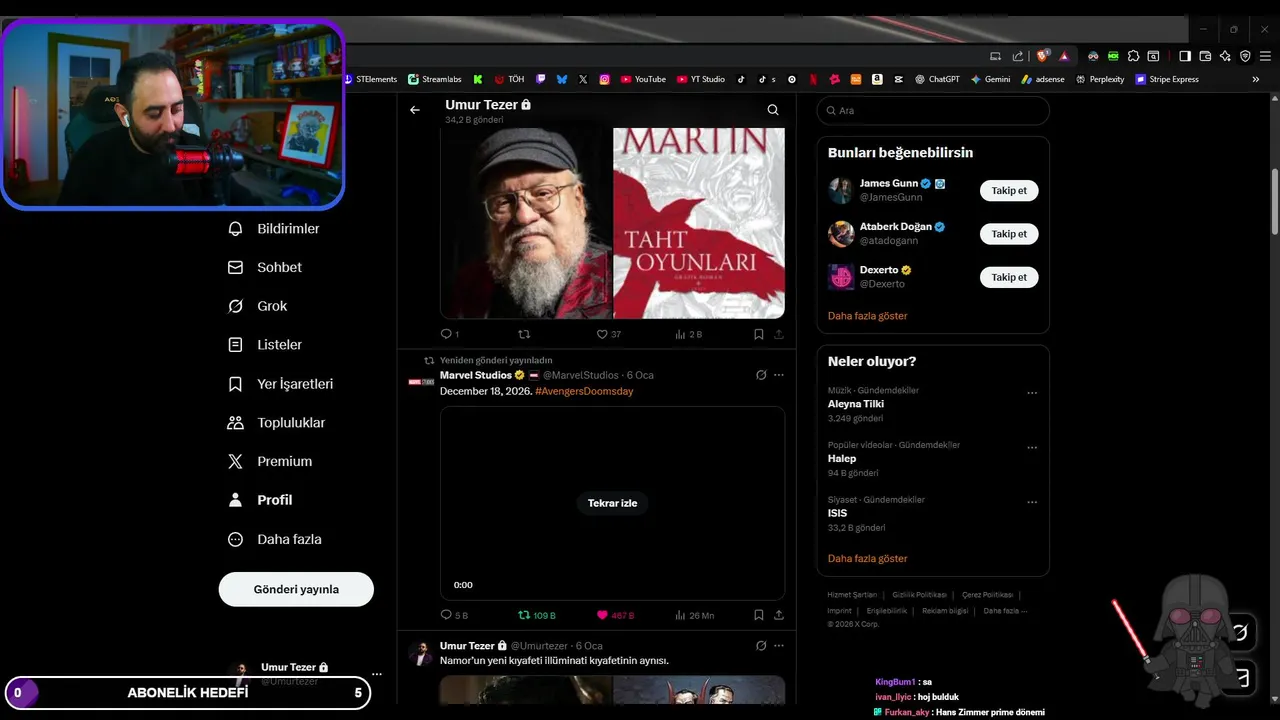Screen dimensions: 1280x720
Task: Open Grok icon on Marvel Studios post
Action: tap(761, 375)
